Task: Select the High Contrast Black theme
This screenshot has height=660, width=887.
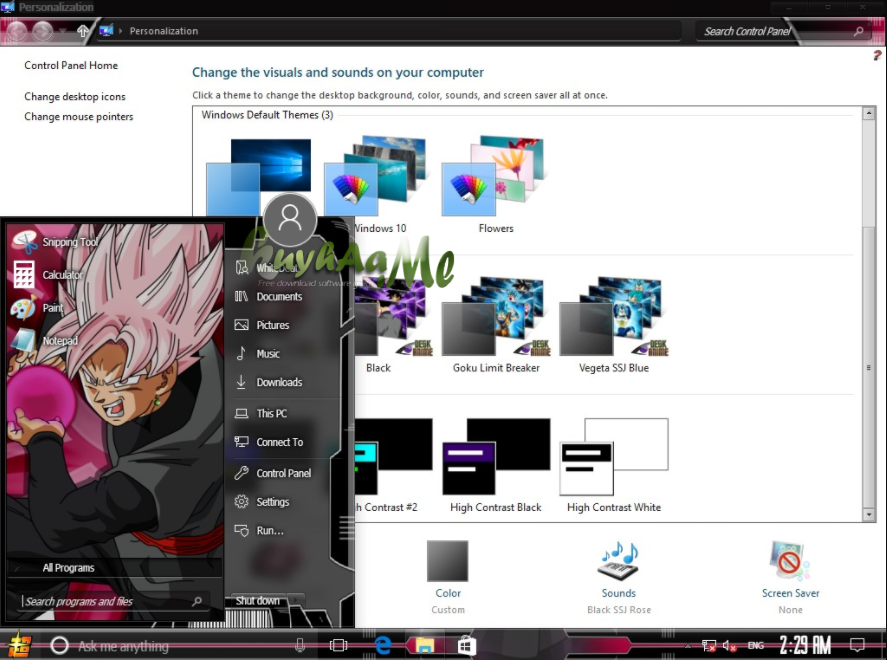Action: click(496, 465)
